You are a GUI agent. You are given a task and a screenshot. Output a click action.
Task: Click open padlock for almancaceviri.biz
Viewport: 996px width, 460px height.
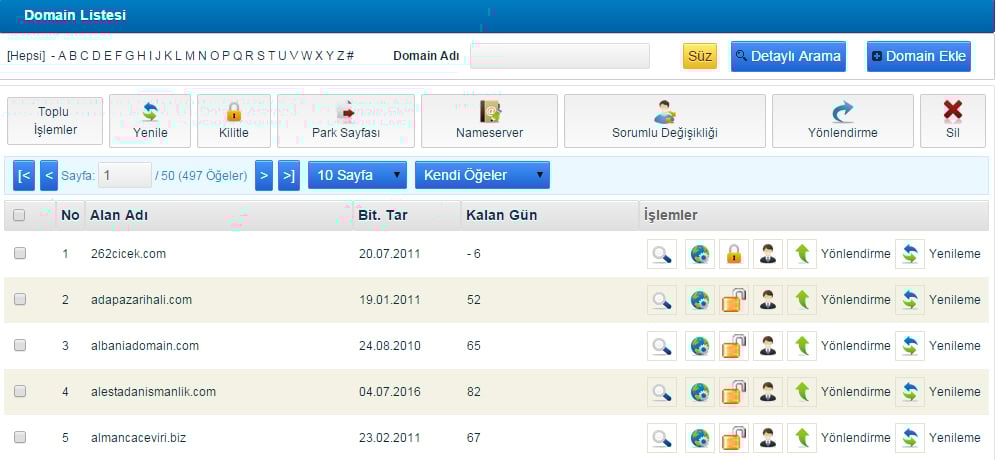tap(734, 438)
